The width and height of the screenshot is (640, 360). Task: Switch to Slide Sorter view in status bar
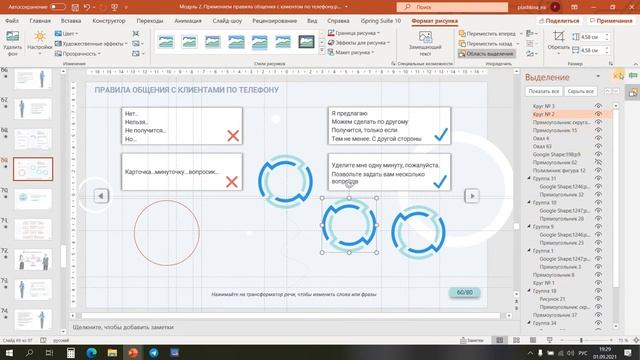(516, 340)
